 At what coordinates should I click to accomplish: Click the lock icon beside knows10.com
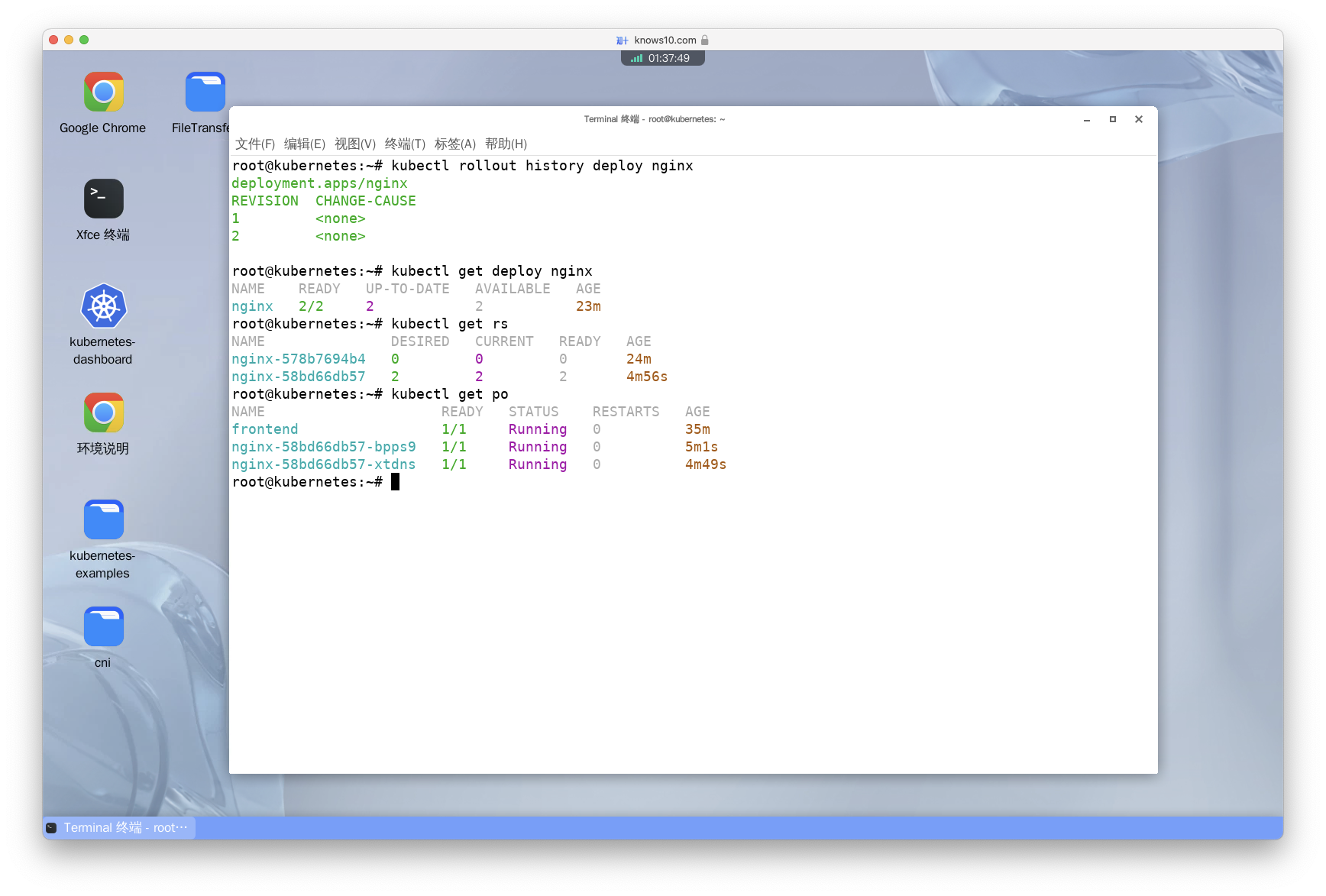[705, 40]
